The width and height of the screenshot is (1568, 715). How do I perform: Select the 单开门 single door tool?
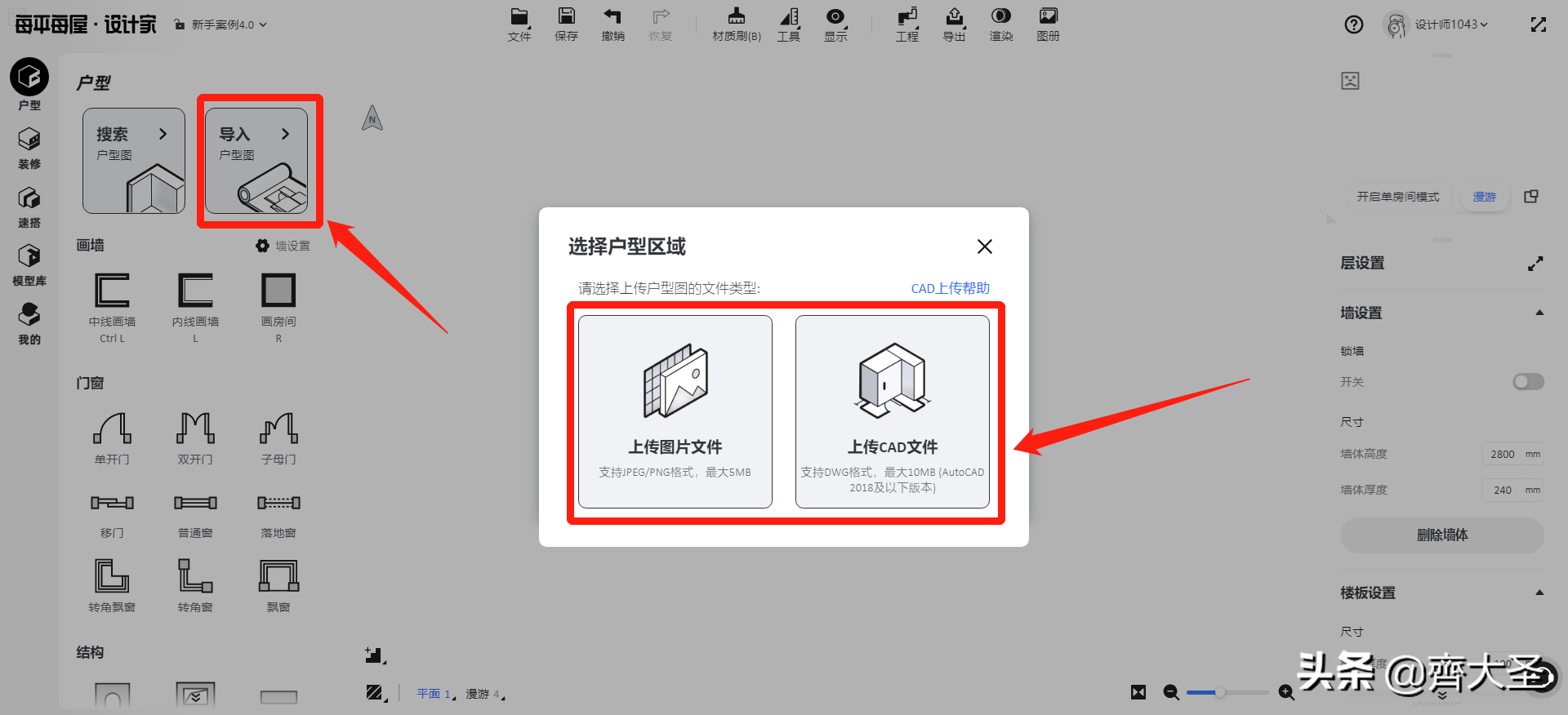click(112, 438)
